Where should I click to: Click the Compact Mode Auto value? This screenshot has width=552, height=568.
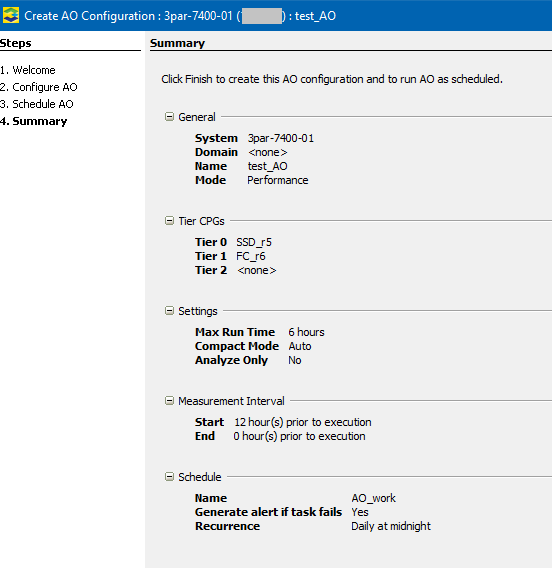[x=300, y=346]
